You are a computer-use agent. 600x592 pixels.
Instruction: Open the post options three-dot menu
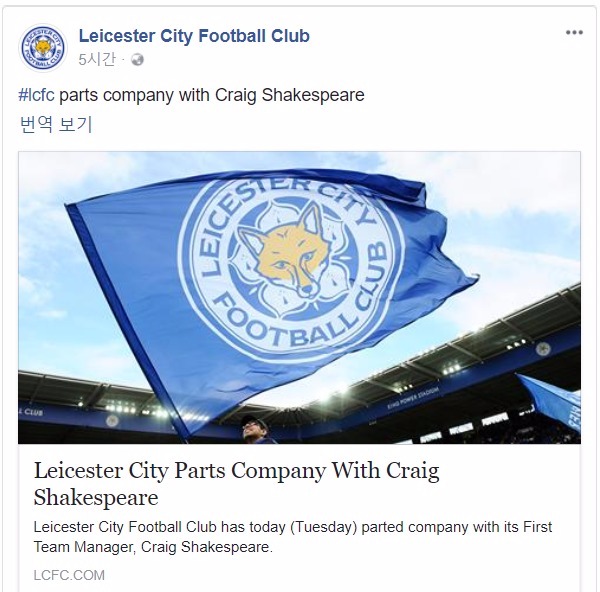coord(574,33)
